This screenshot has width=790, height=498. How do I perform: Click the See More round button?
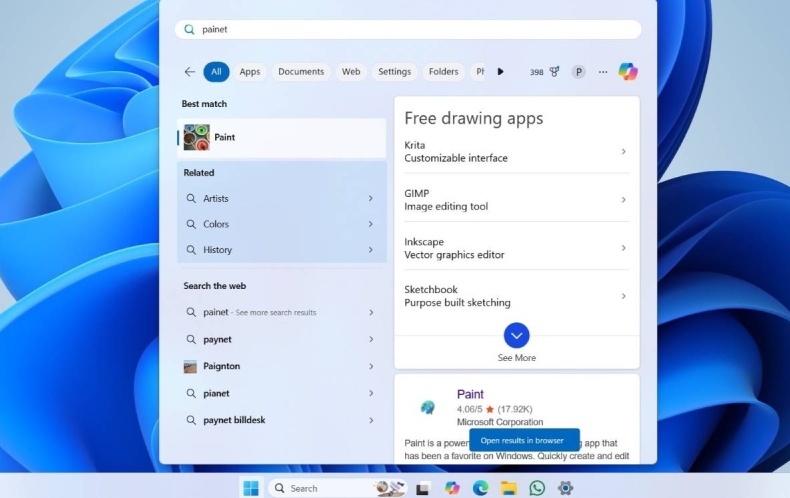coord(516,335)
